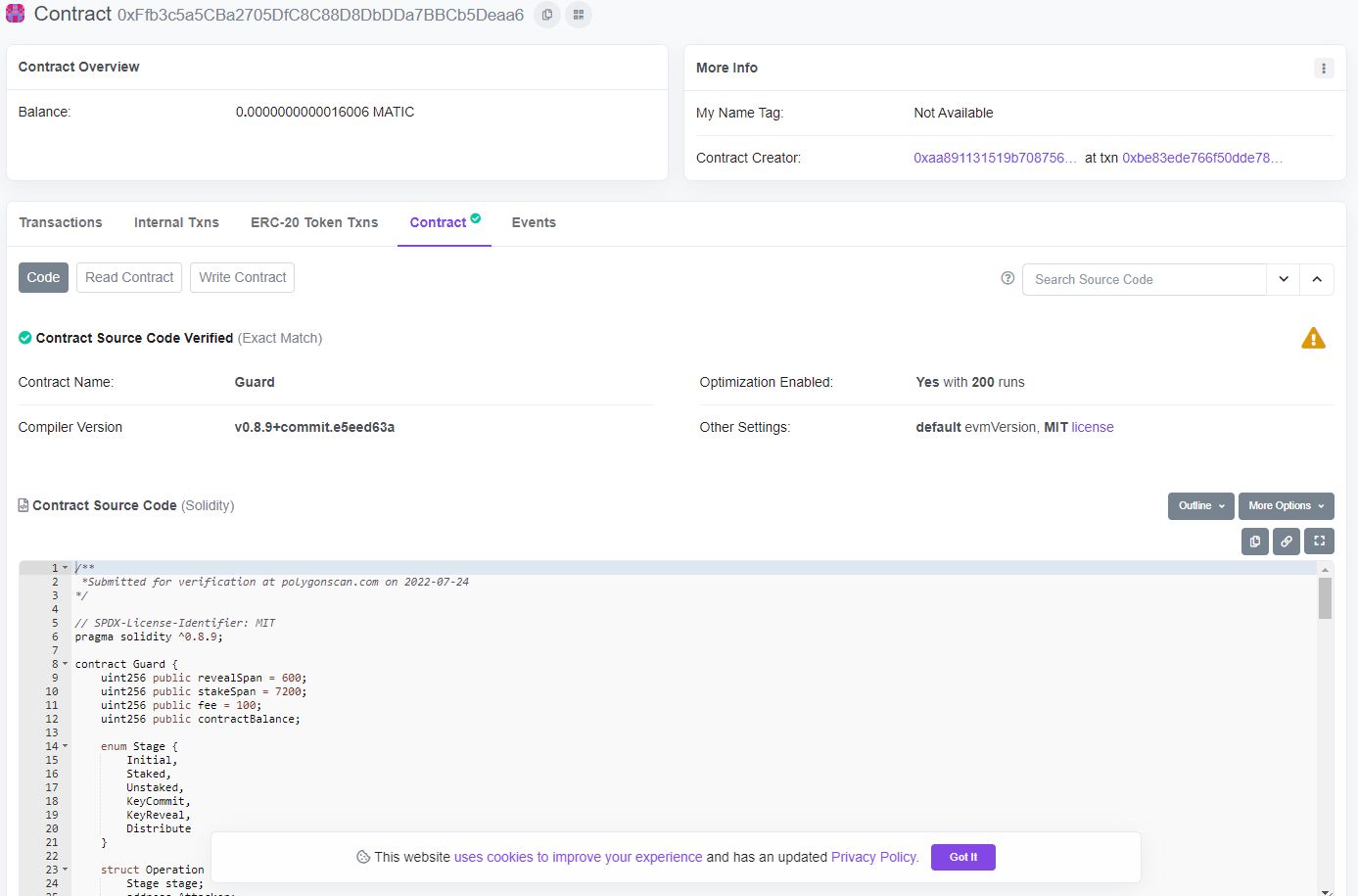Open the Outline dropdown
Screen dimensions: 1358x896
coord(1200,506)
